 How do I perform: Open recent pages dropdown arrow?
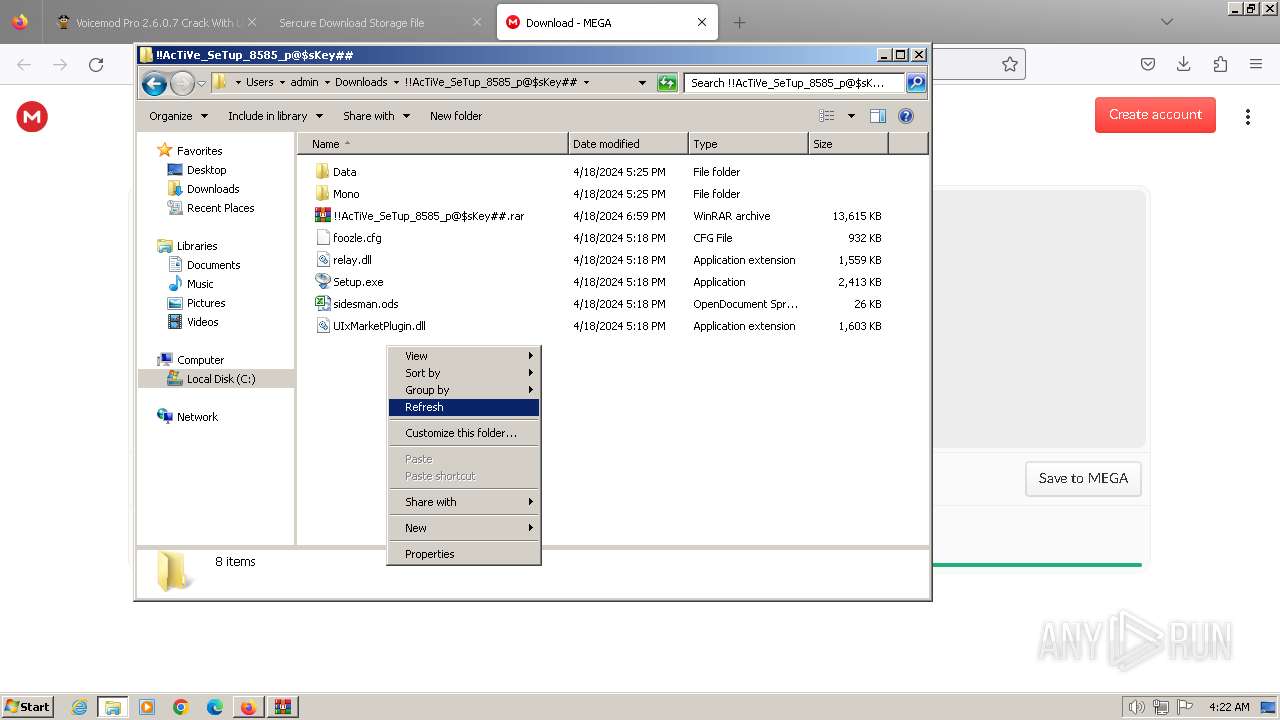[202, 83]
